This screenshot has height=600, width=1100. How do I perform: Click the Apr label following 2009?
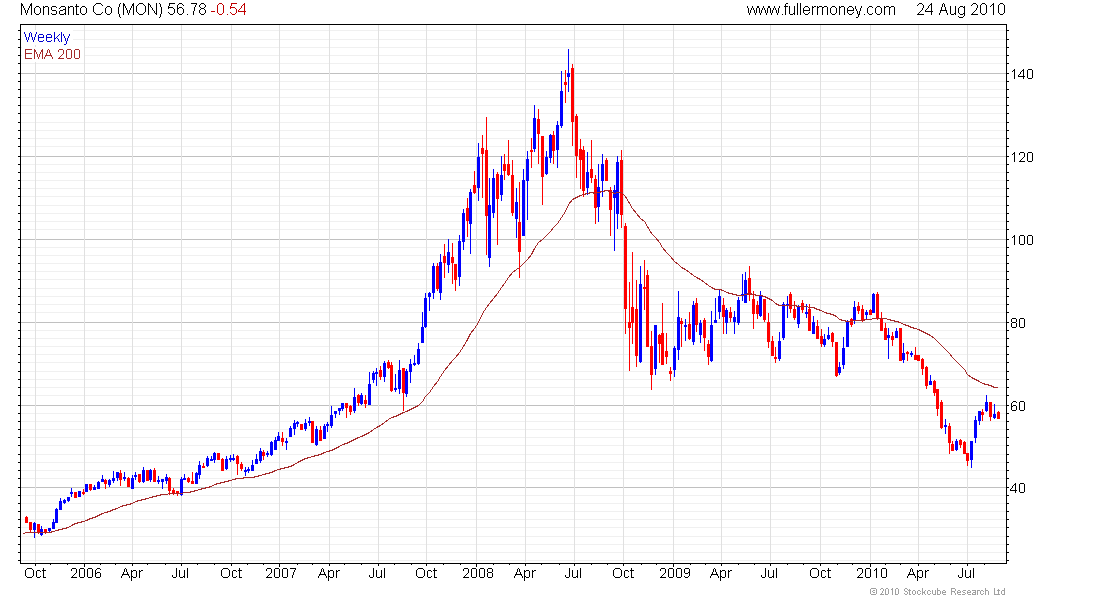[x=720, y=573]
